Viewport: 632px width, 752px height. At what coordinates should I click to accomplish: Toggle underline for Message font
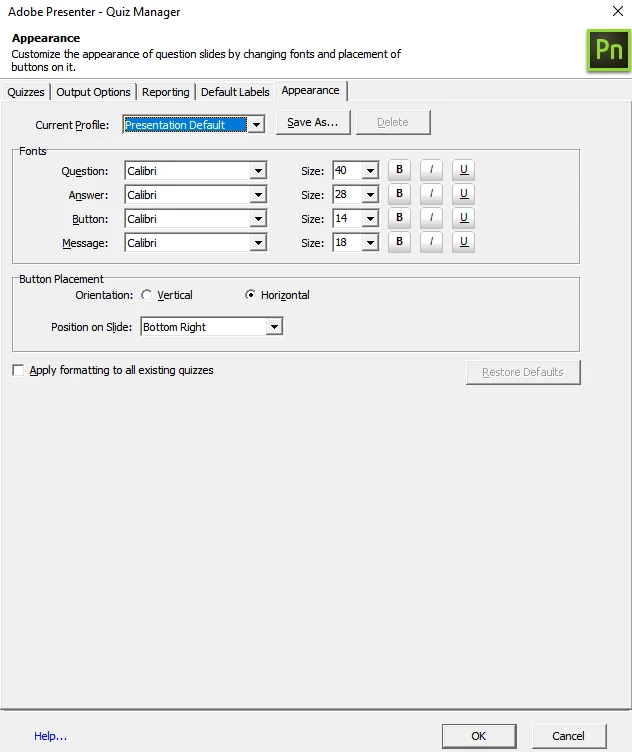click(x=463, y=242)
